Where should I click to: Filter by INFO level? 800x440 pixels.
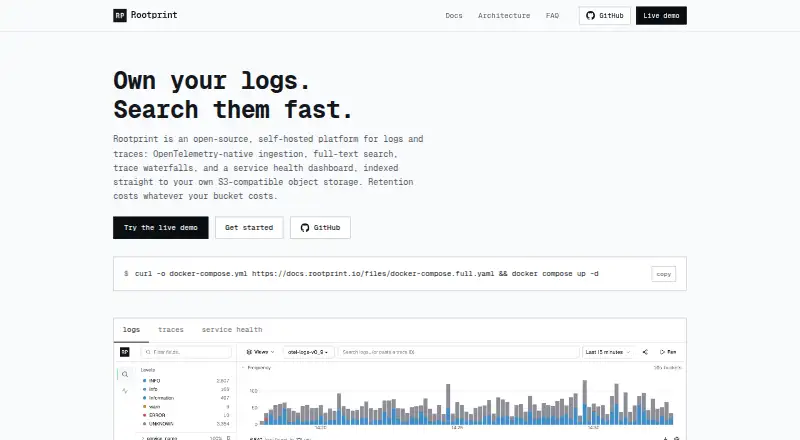coord(186,381)
